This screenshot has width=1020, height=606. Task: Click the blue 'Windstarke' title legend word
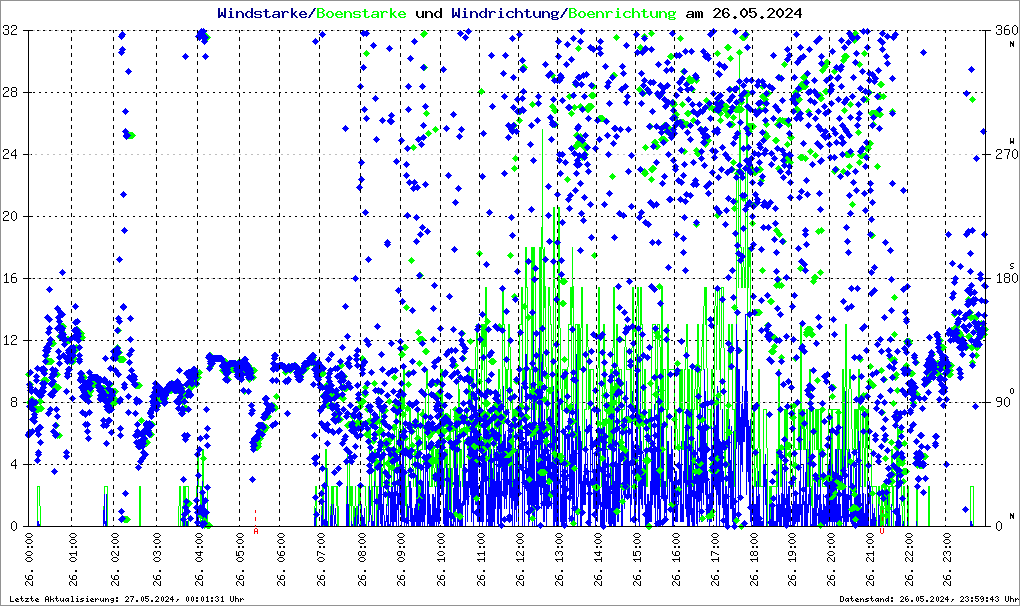coord(264,13)
